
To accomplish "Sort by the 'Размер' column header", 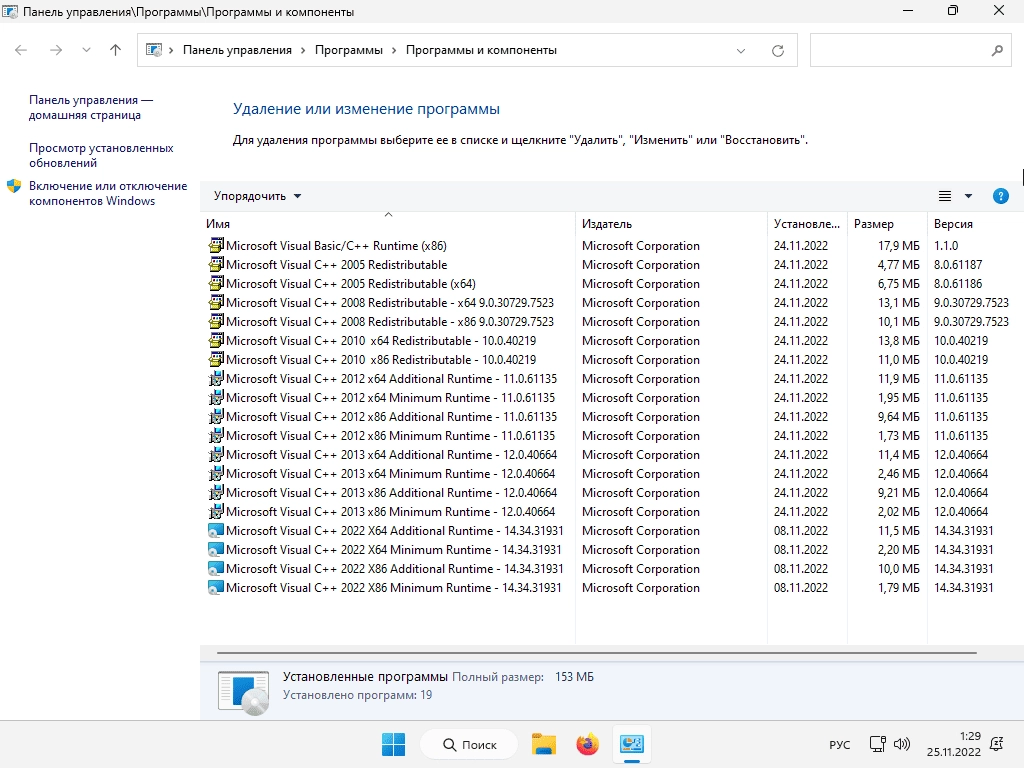I will [886, 223].
